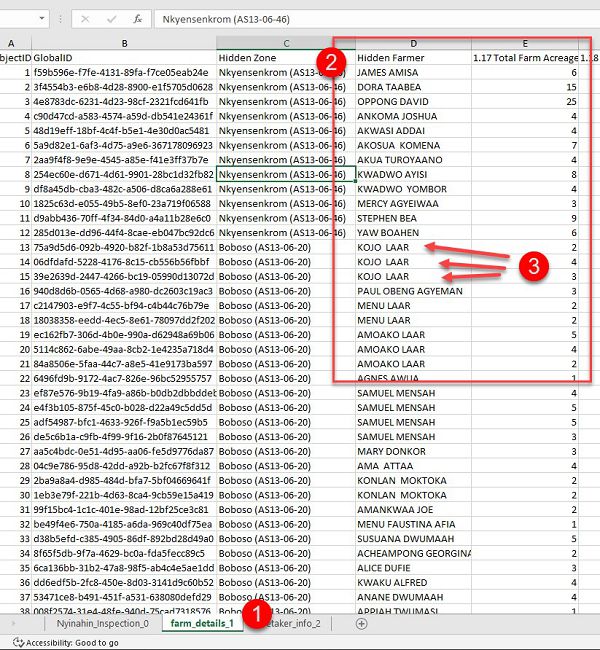Select cell with KWADWO AYISI

coord(413,175)
